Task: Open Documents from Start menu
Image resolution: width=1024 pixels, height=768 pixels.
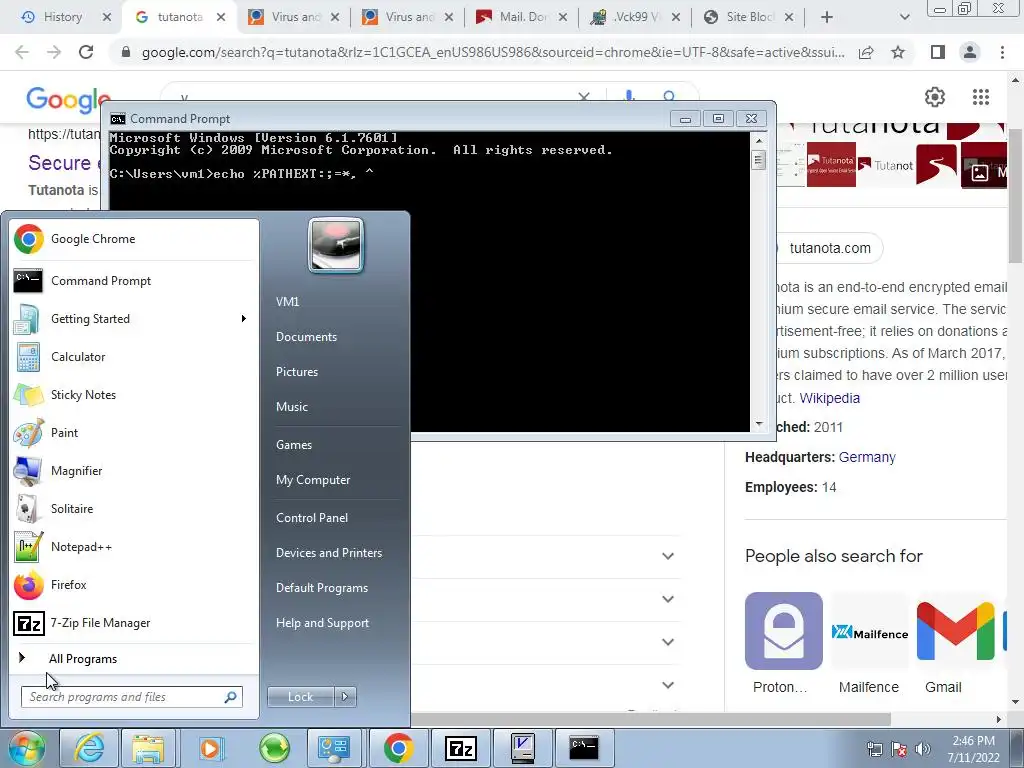Action: pyautogui.click(x=306, y=337)
